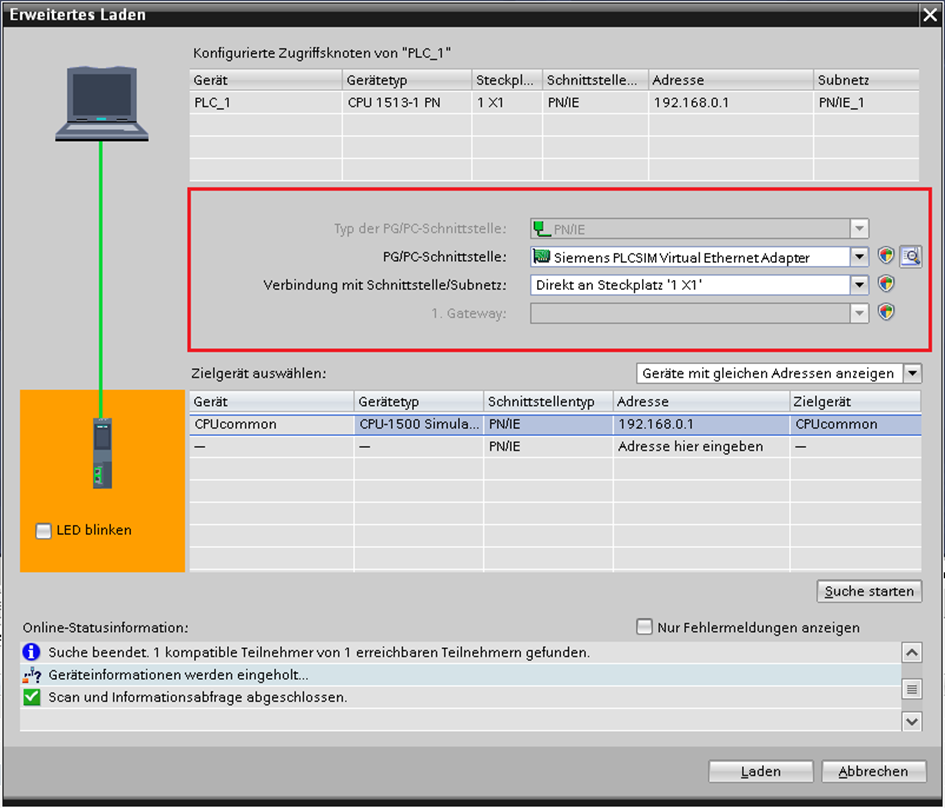The width and height of the screenshot is (945, 809).
Task: Click shield icon next to PG/PC-Schnittstelle dropdown
Action: pos(885,256)
